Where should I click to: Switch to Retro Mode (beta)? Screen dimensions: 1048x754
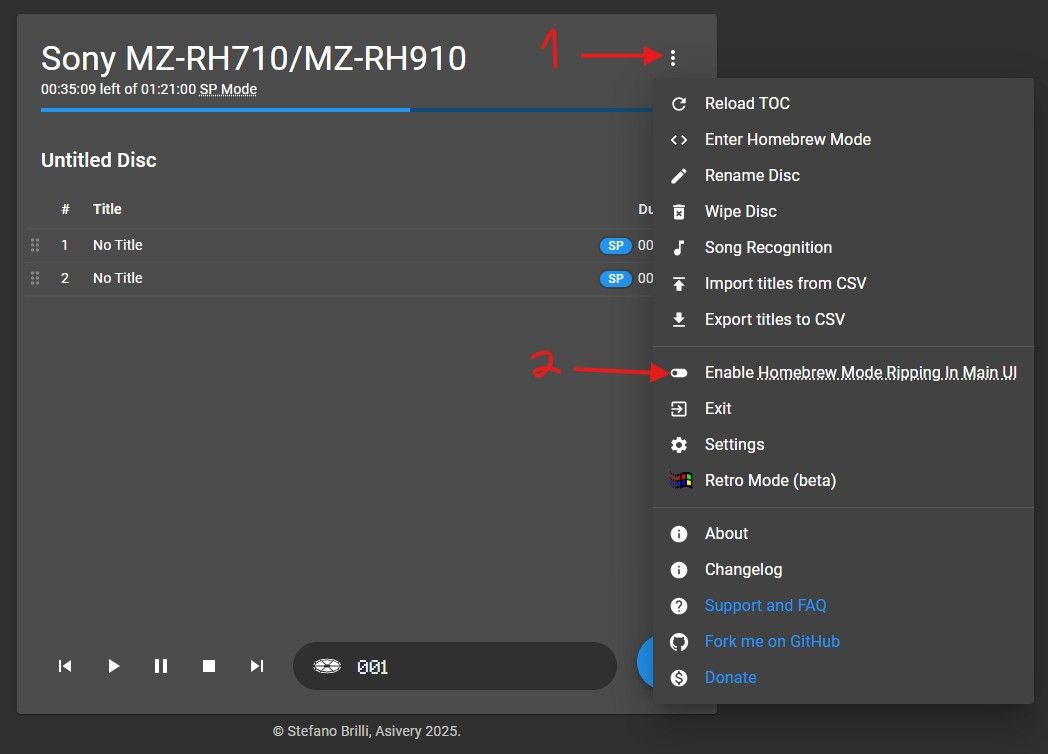pyautogui.click(x=843, y=481)
